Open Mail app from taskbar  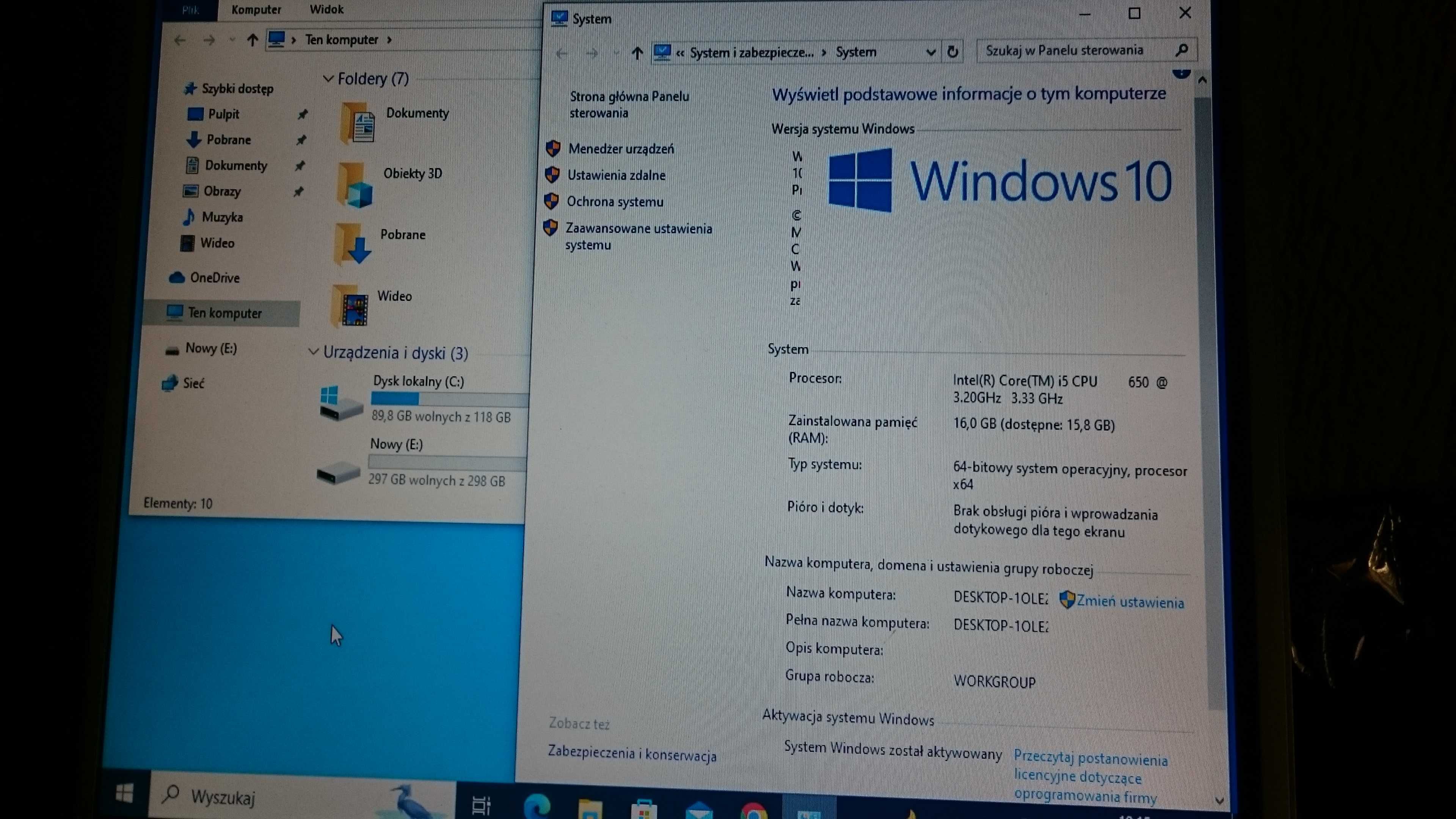(x=698, y=811)
